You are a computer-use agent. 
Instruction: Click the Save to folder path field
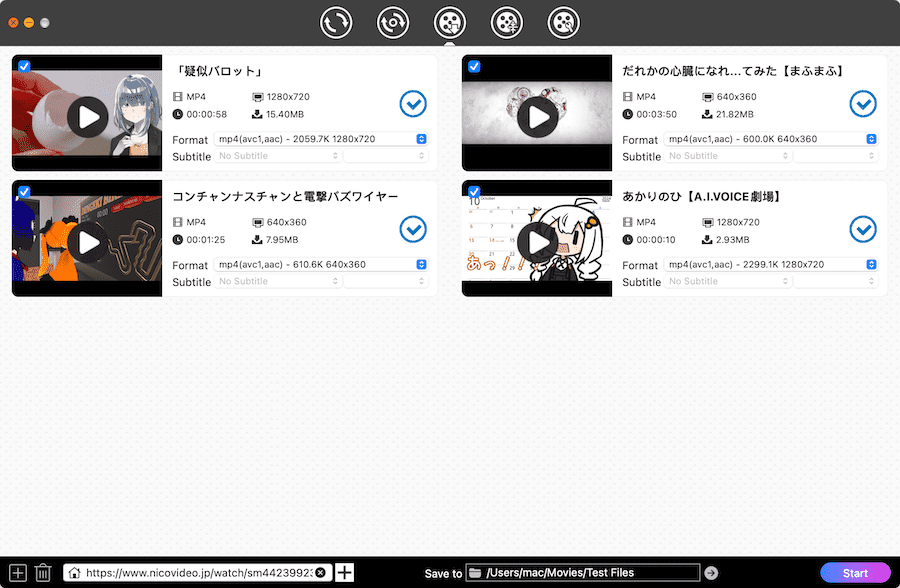(x=583, y=572)
